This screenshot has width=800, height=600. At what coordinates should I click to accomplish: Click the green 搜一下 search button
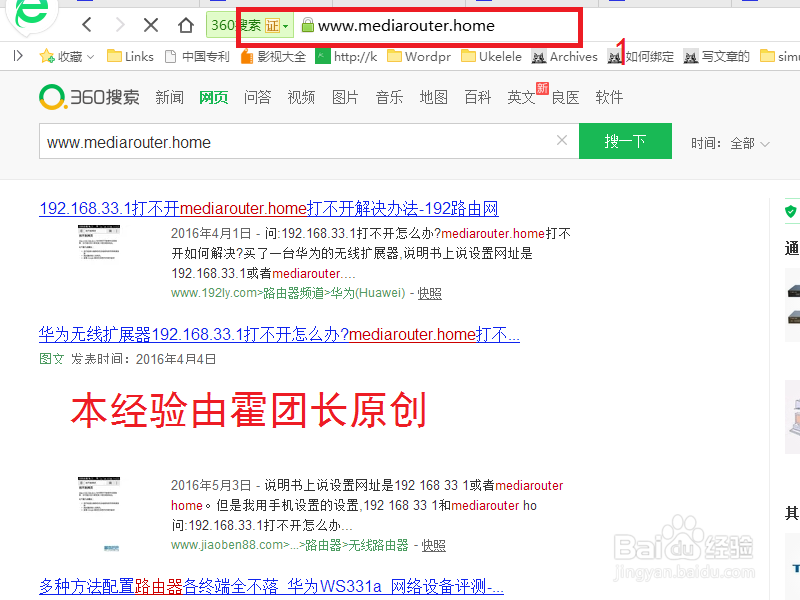pyautogui.click(x=625, y=141)
